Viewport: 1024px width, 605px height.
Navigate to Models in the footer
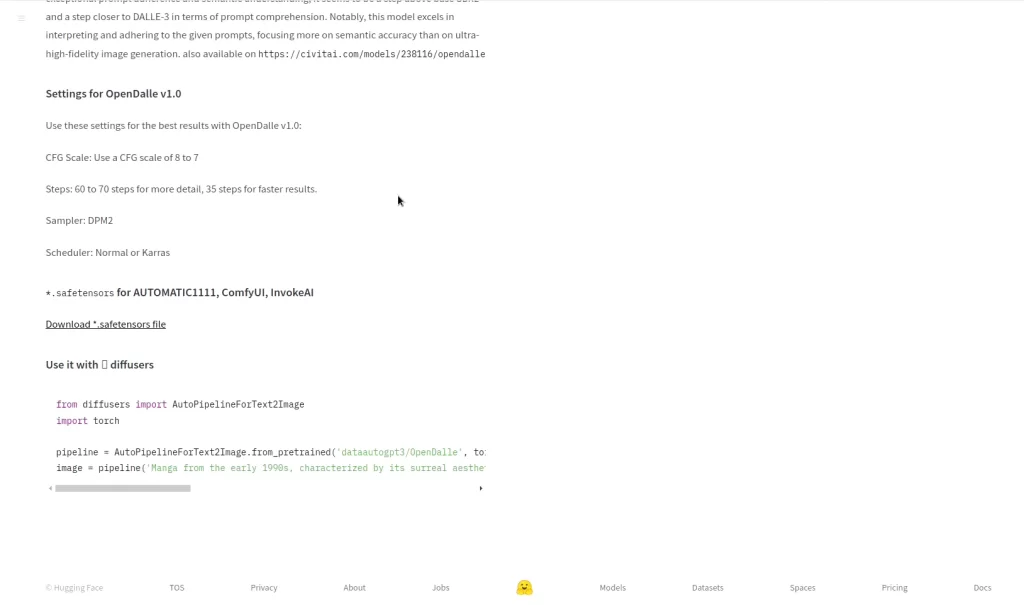[612, 588]
